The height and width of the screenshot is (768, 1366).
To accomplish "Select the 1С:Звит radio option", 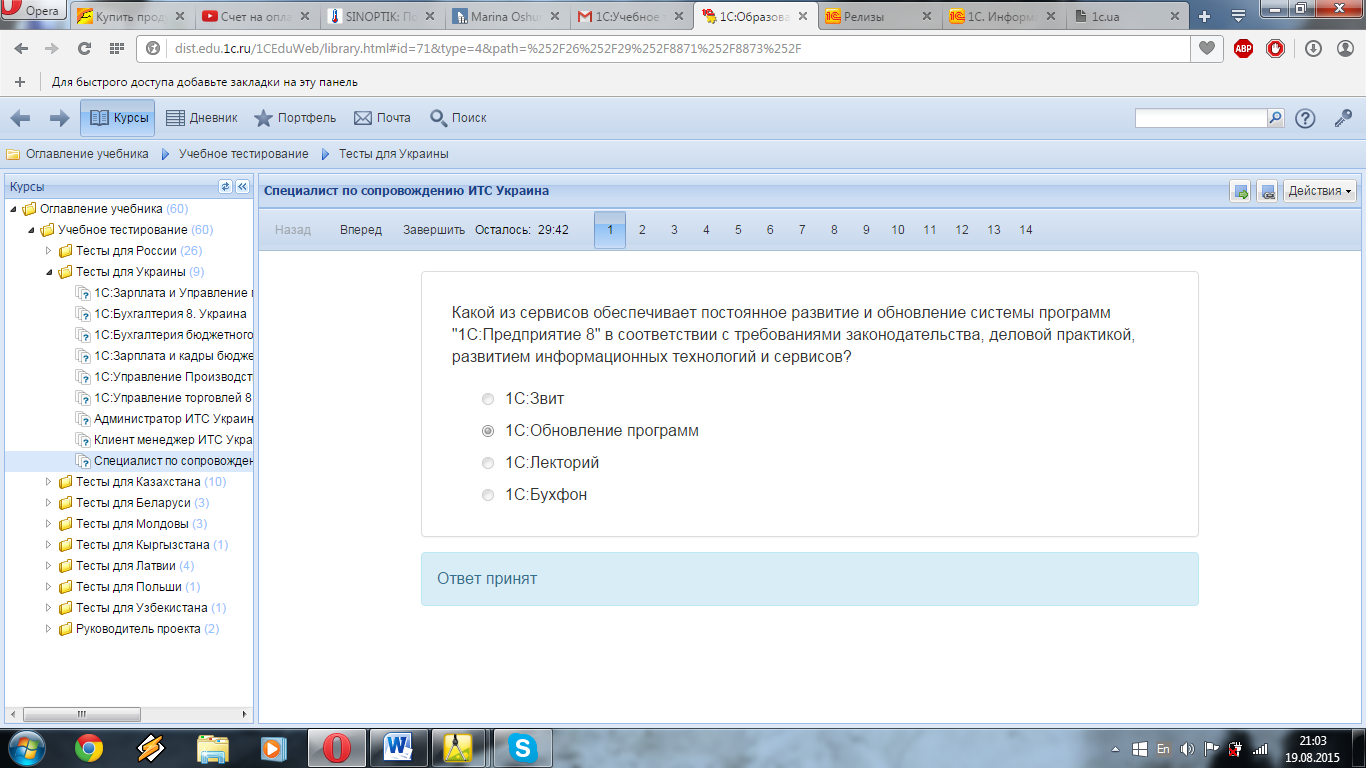I will coord(488,399).
